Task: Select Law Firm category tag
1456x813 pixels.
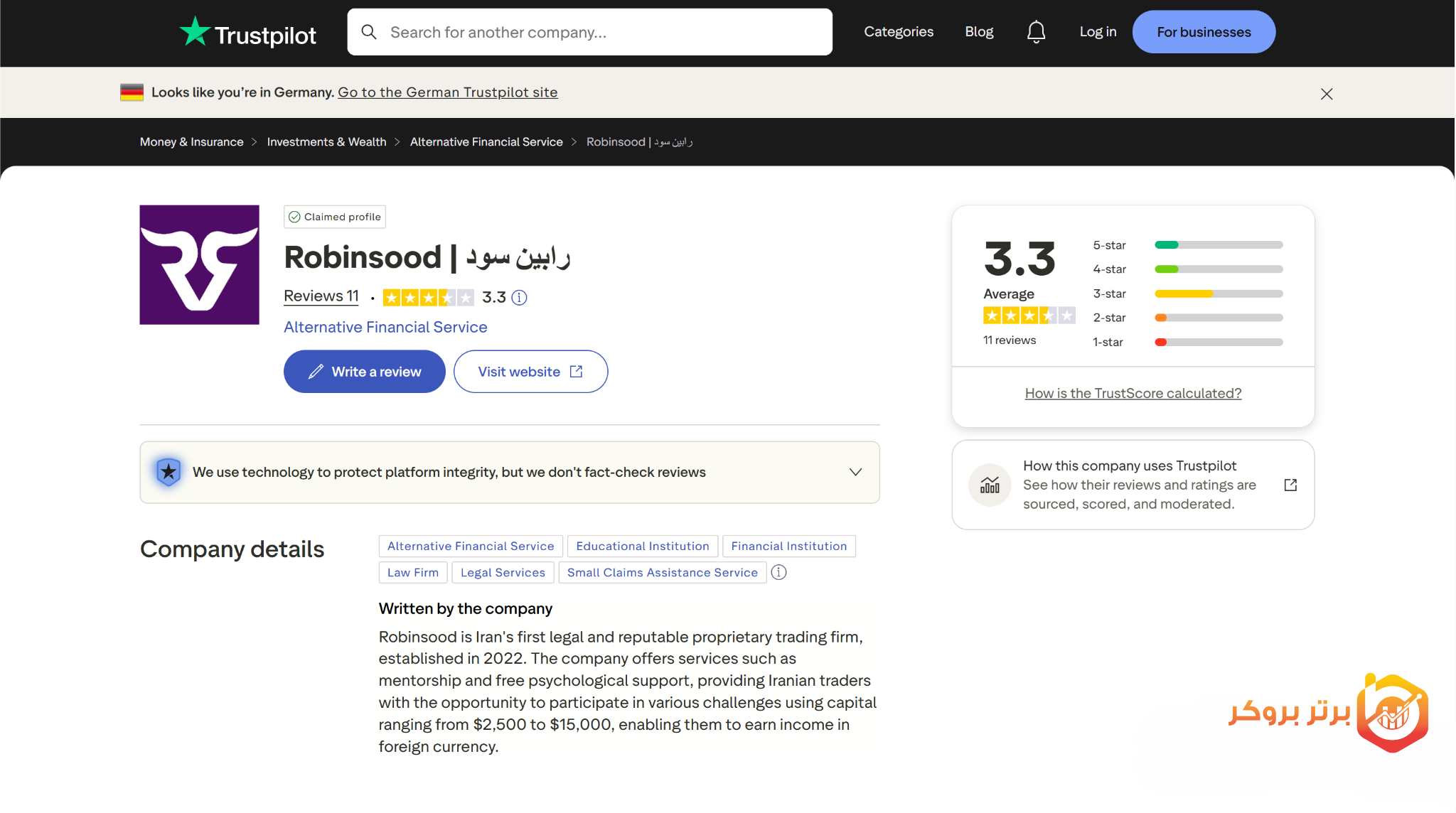Action: coord(413,573)
